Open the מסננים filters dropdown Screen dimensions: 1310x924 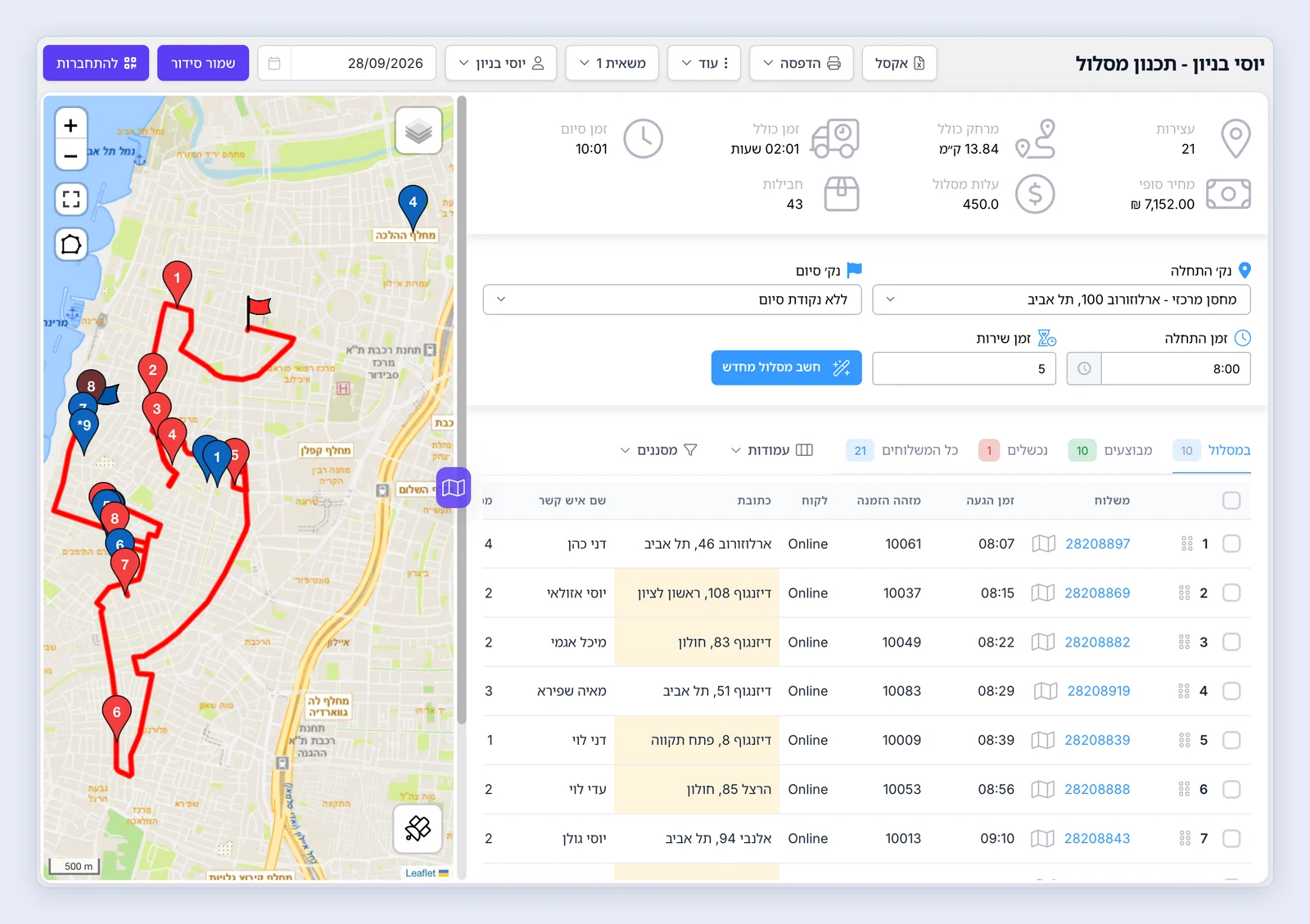coord(658,450)
